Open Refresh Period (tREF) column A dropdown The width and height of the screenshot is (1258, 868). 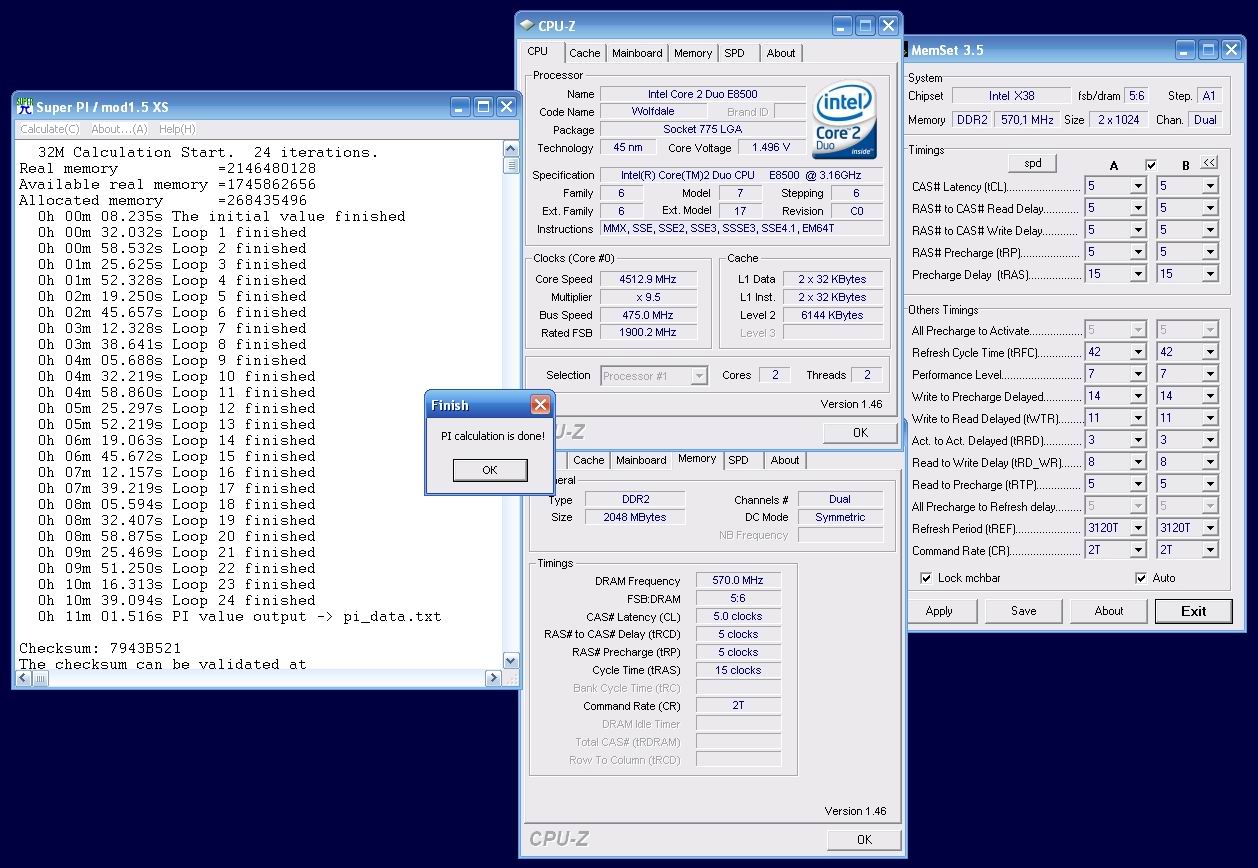1138,528
